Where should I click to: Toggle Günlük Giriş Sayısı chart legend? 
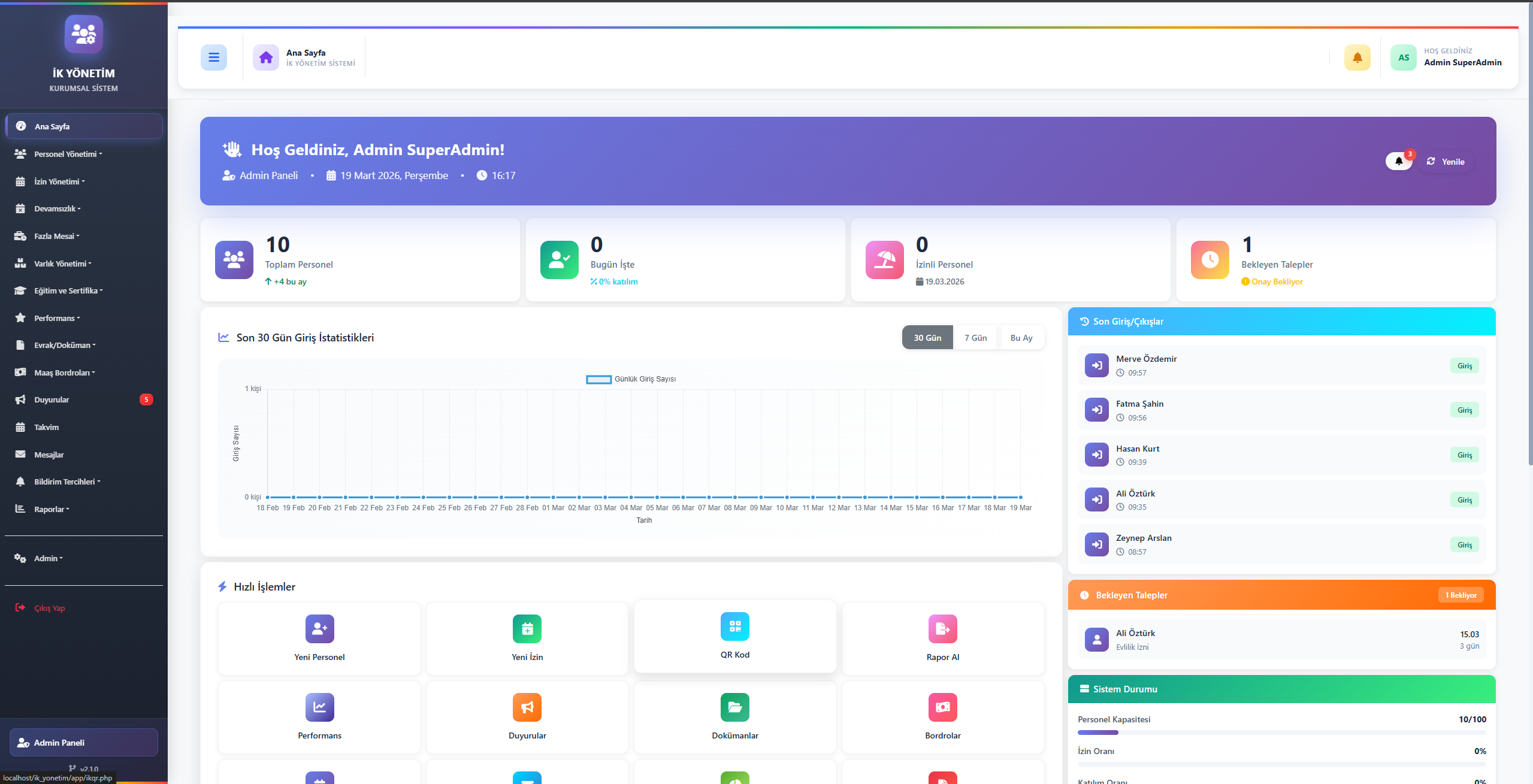click(631, 379)
